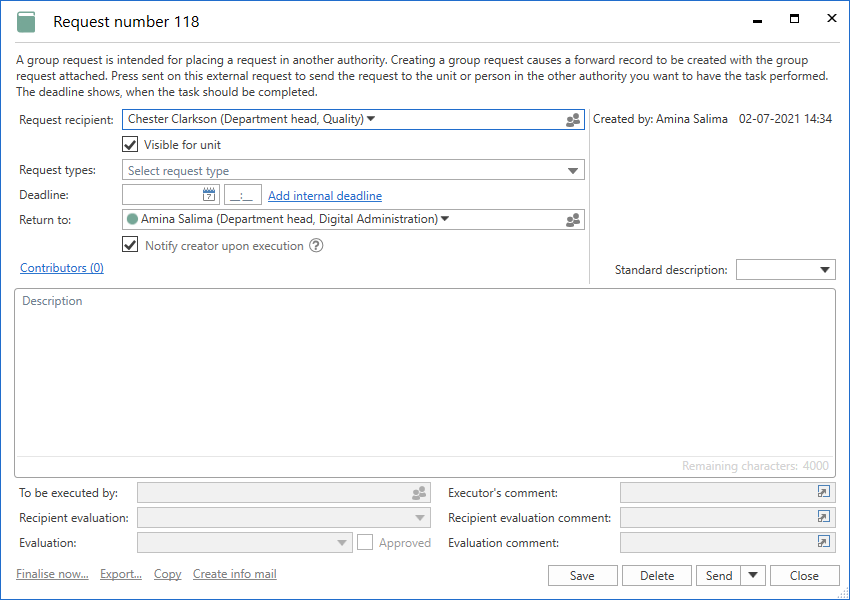Expand the Evaluation comment field icon
The image size is (850, 600).
pos(824,542)
